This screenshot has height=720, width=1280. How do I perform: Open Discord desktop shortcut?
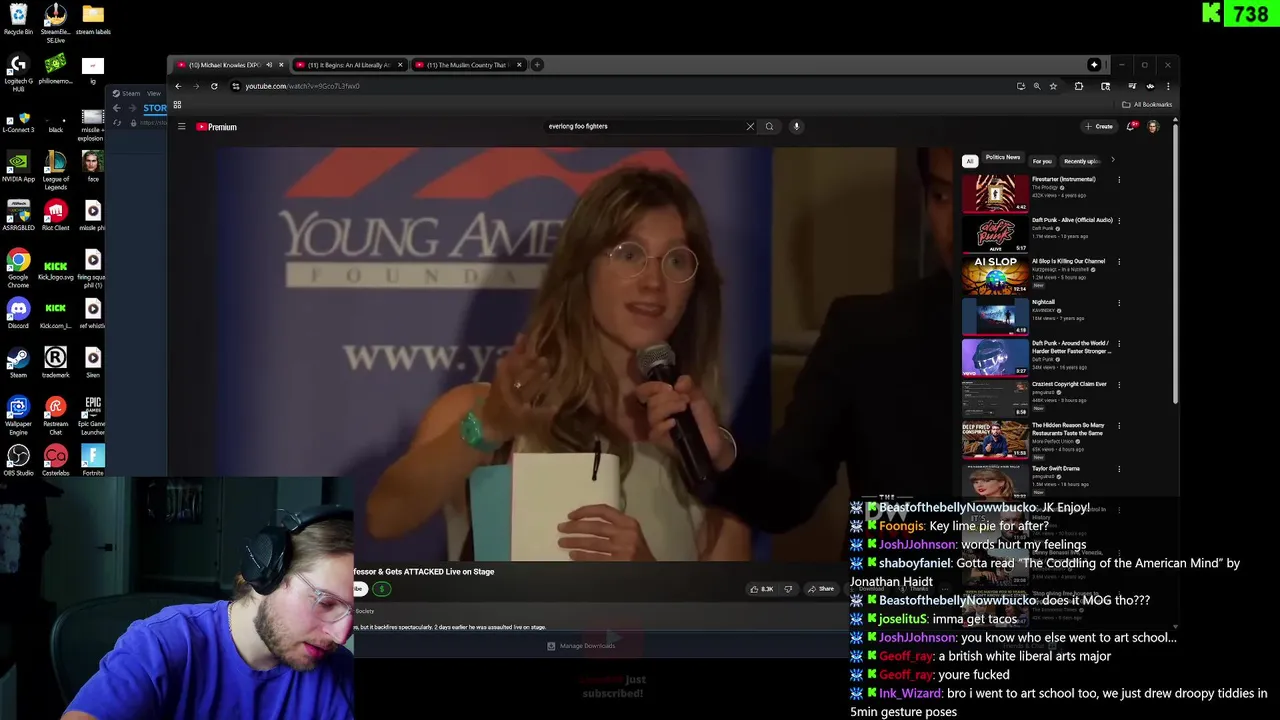click(18, 314)
